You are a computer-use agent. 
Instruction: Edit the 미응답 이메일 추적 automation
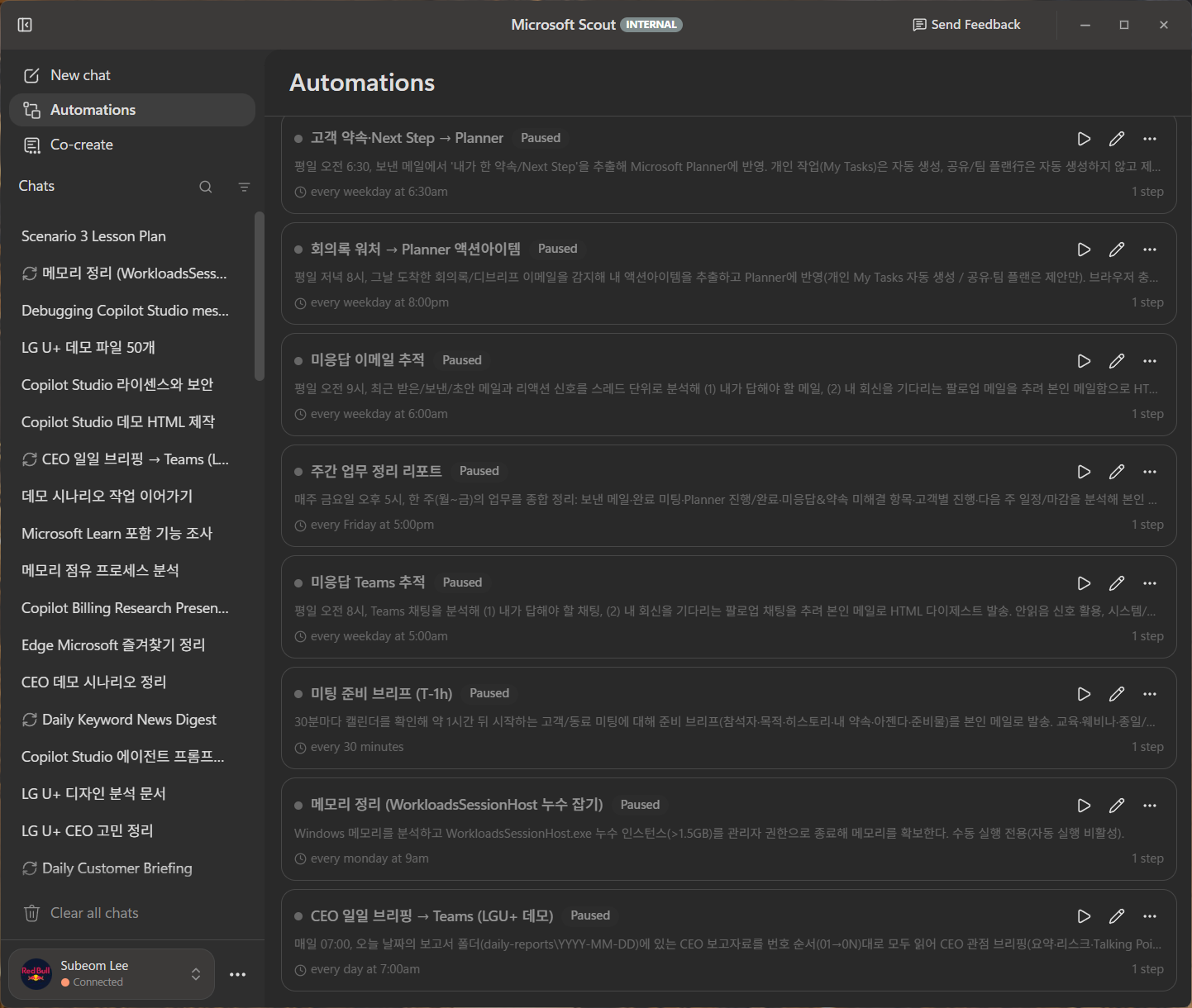click(1117, 361)
